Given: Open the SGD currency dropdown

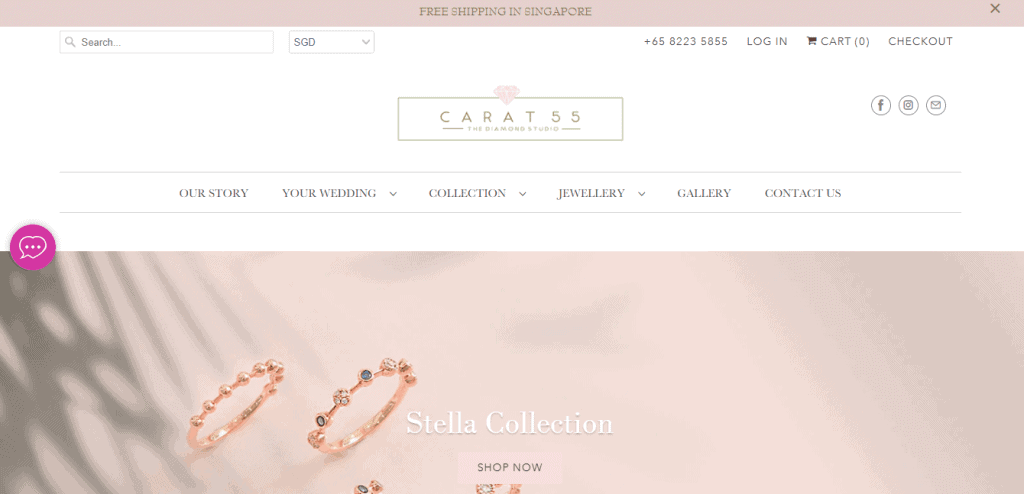Looking at the screenshot, I should pyautogui.click(x=332, y=42).
